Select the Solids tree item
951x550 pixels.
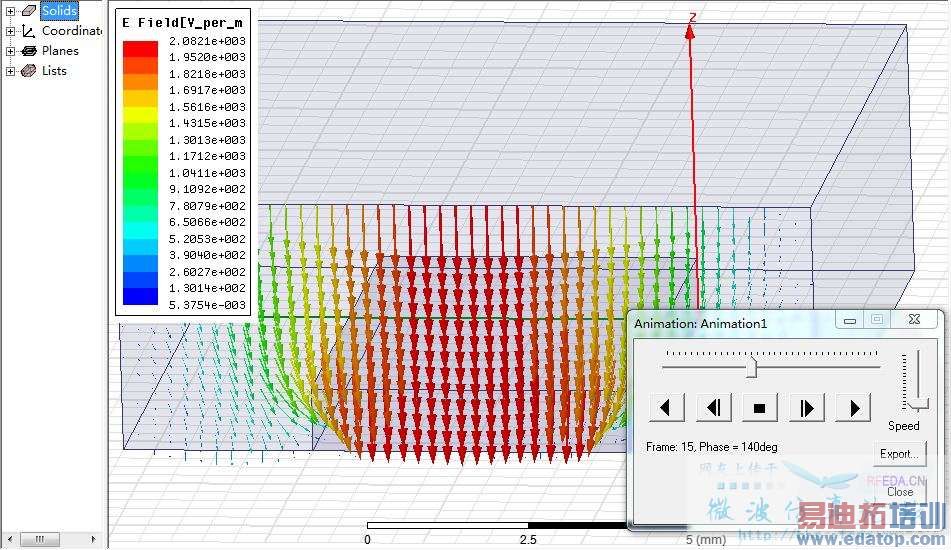click(59, 11)
